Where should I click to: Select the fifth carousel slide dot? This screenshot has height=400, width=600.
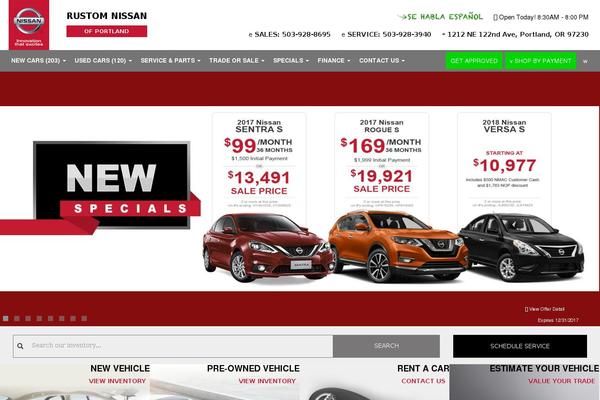[51, 318]
